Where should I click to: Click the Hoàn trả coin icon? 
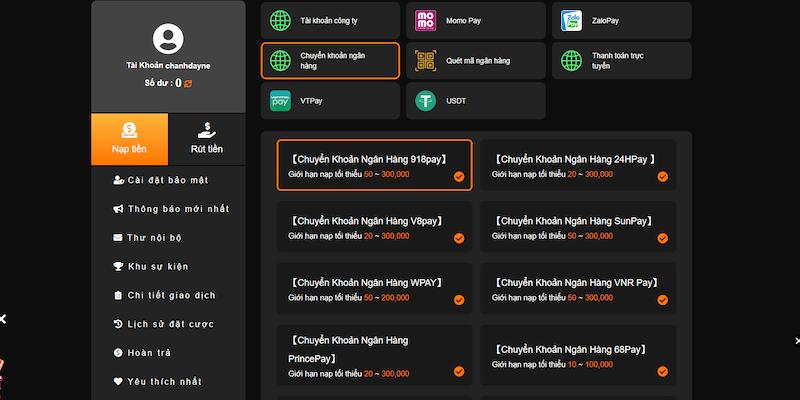pos(118,353)
